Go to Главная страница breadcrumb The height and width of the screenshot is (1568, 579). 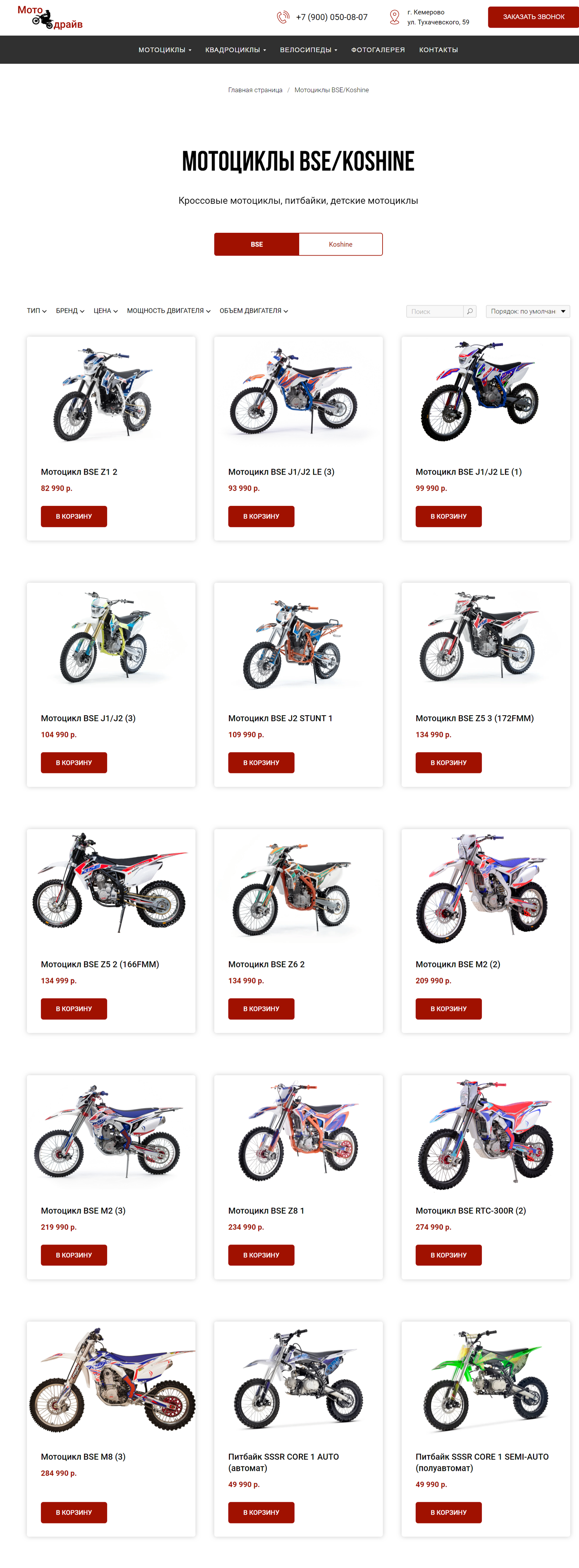255,90
